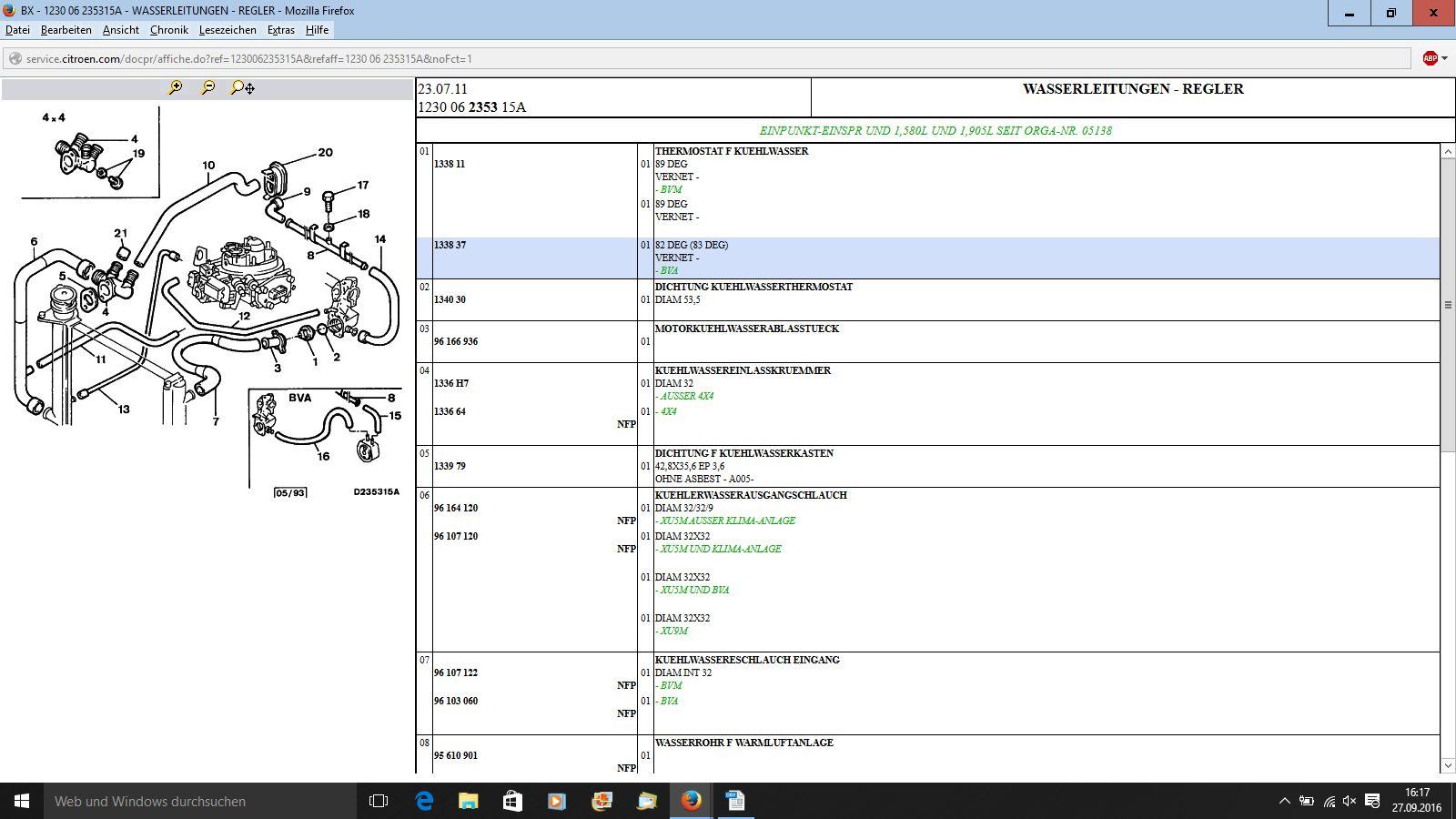This screenshot has width=1456, height=819.
Task: Click the DICHTUNG KUEHLWASSERTHERMOSTAT heading
Action: click(753, 287)
